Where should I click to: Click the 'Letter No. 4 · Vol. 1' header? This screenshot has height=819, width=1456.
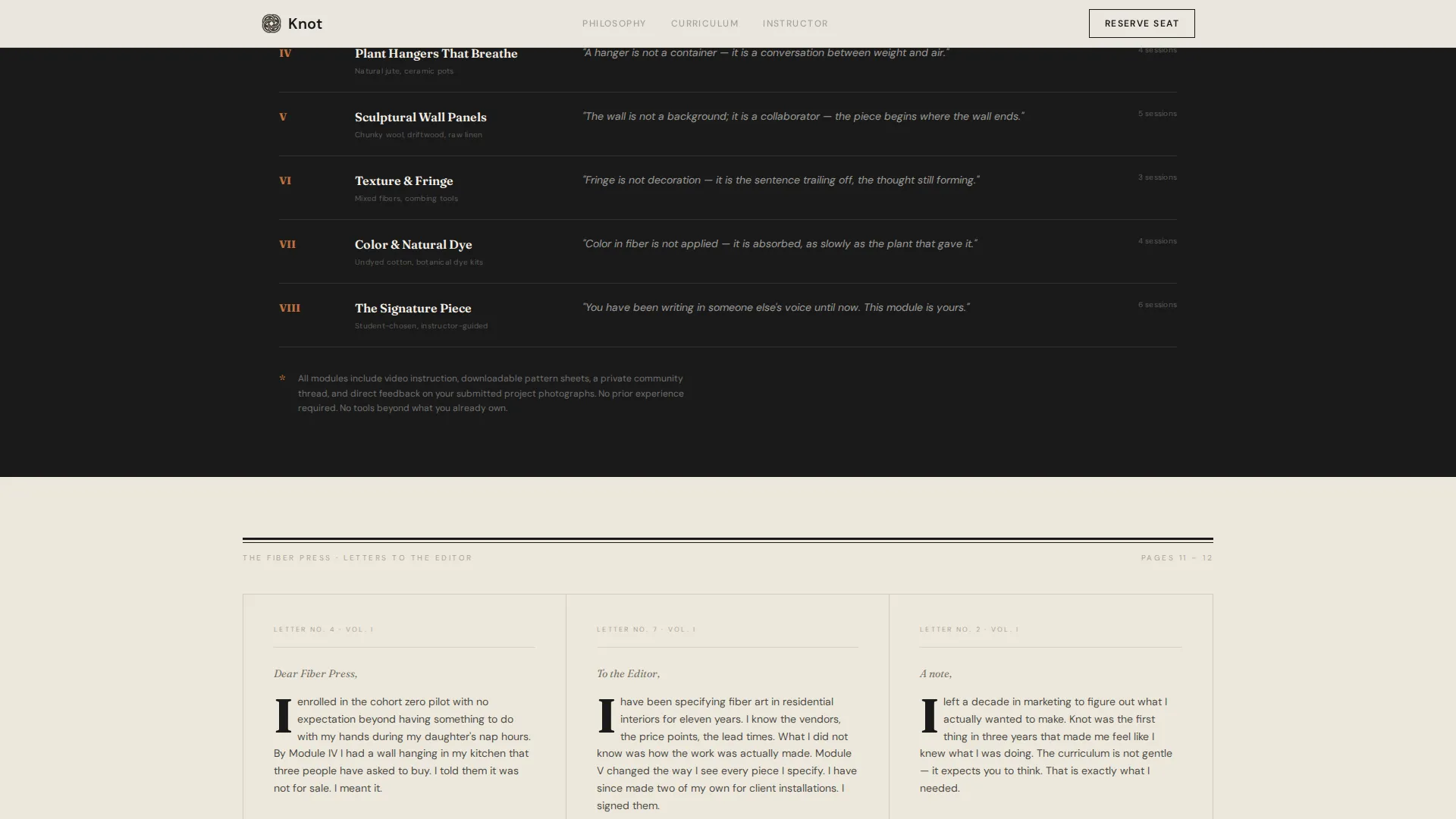coord(324,629)
